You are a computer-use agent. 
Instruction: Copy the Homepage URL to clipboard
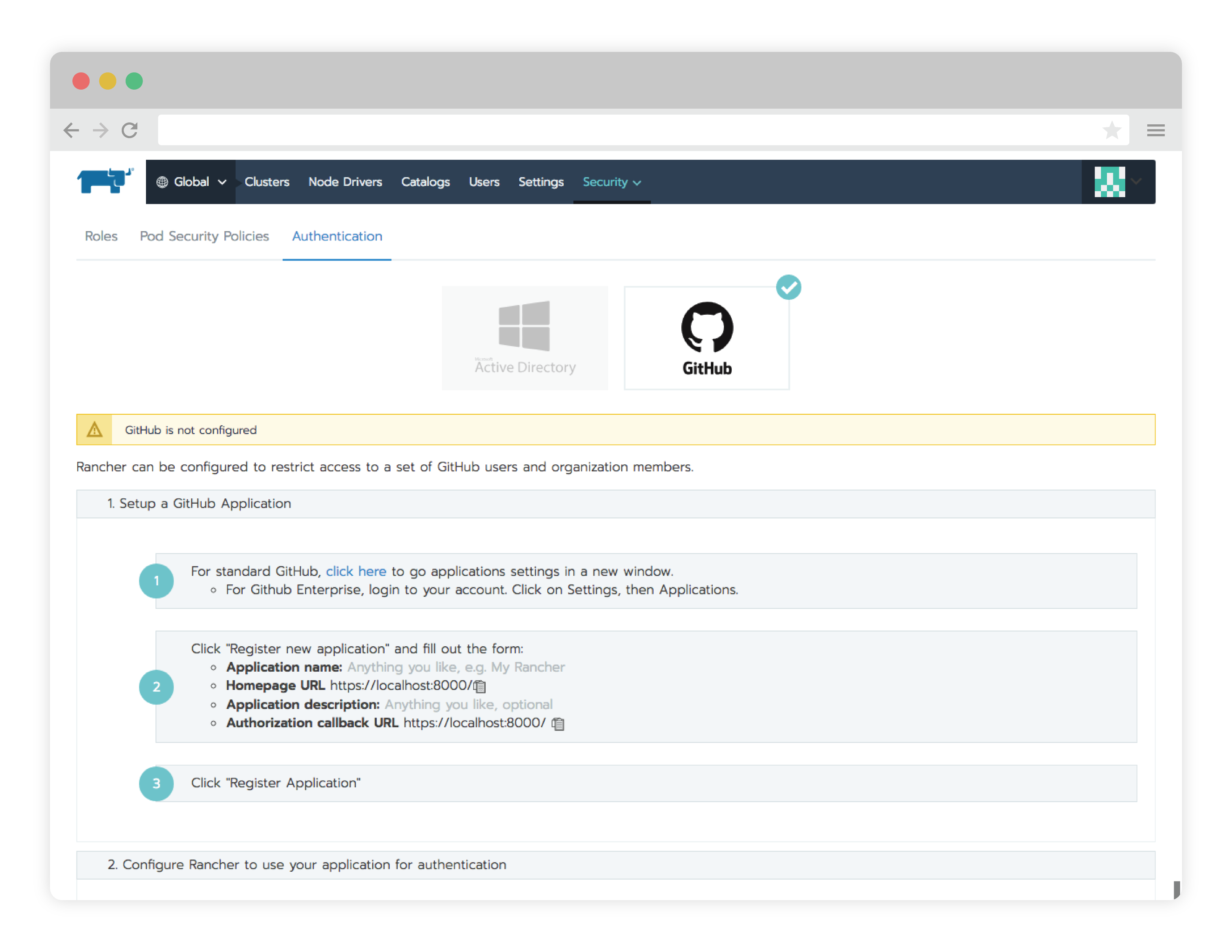(479, 686)
